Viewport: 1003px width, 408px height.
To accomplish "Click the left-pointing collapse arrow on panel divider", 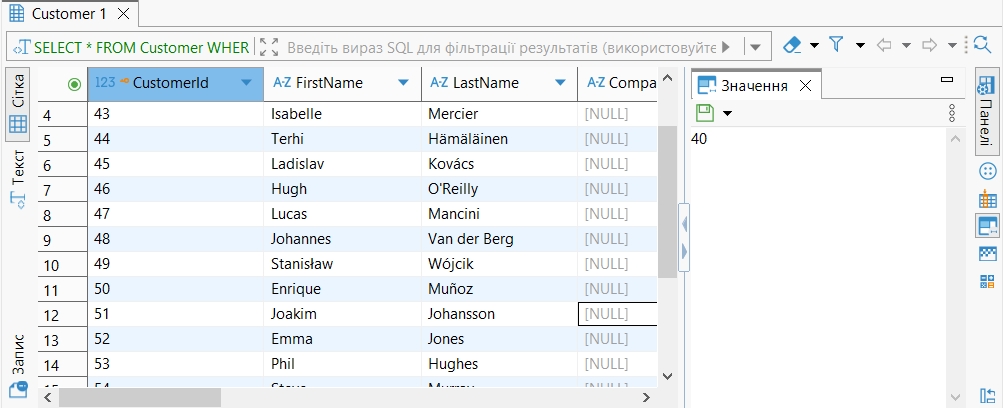I will pyautogui.click(x=684, y=224).
